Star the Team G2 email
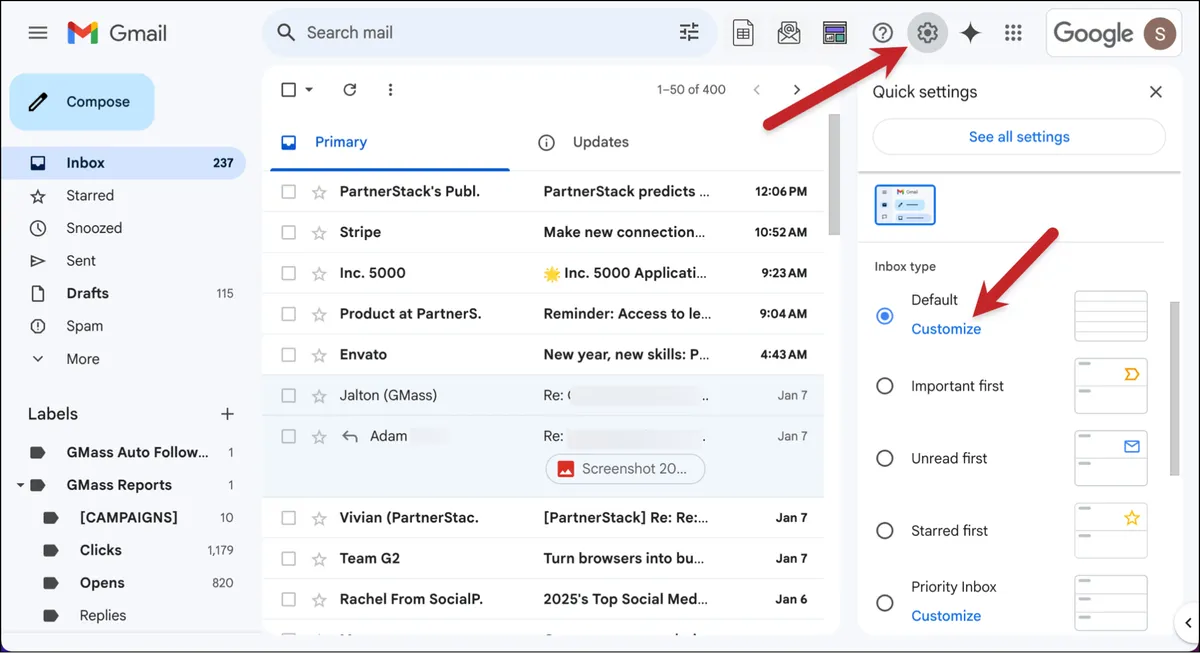 tap(319, 559)
